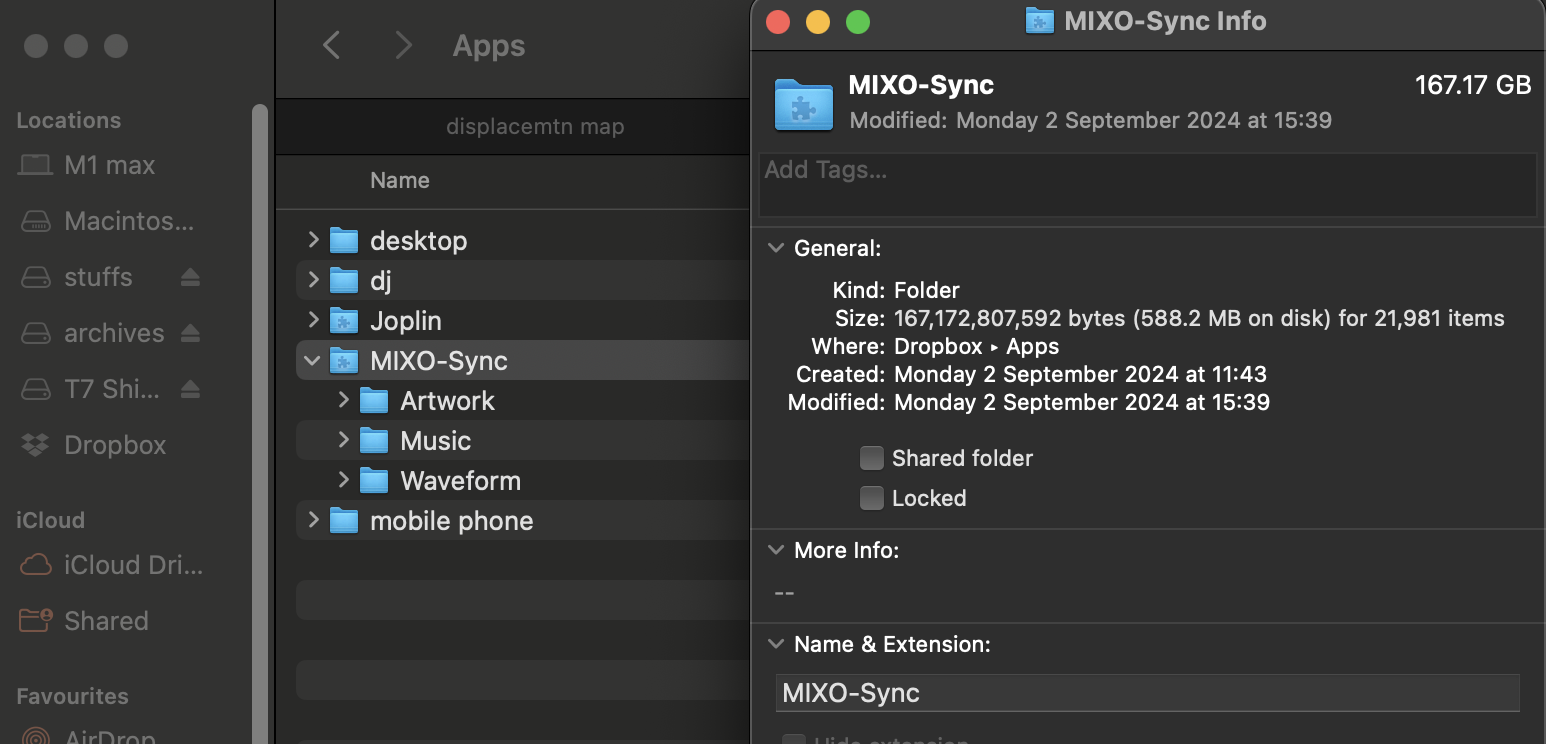Click the MIXO-Sync name text field
The height and width of the screenshot is (744, 1546).
coord(1146,693)
